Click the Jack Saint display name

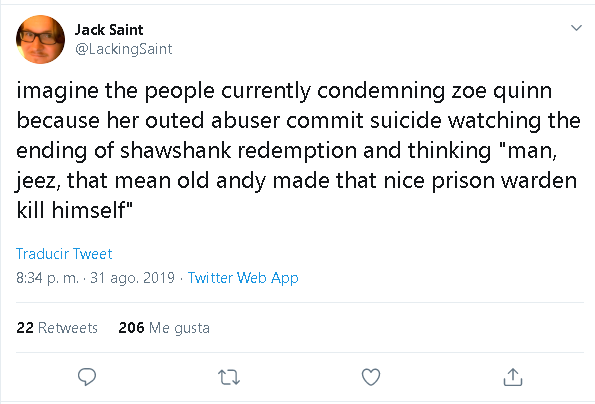pyautogui.click(x=109, y=30)
